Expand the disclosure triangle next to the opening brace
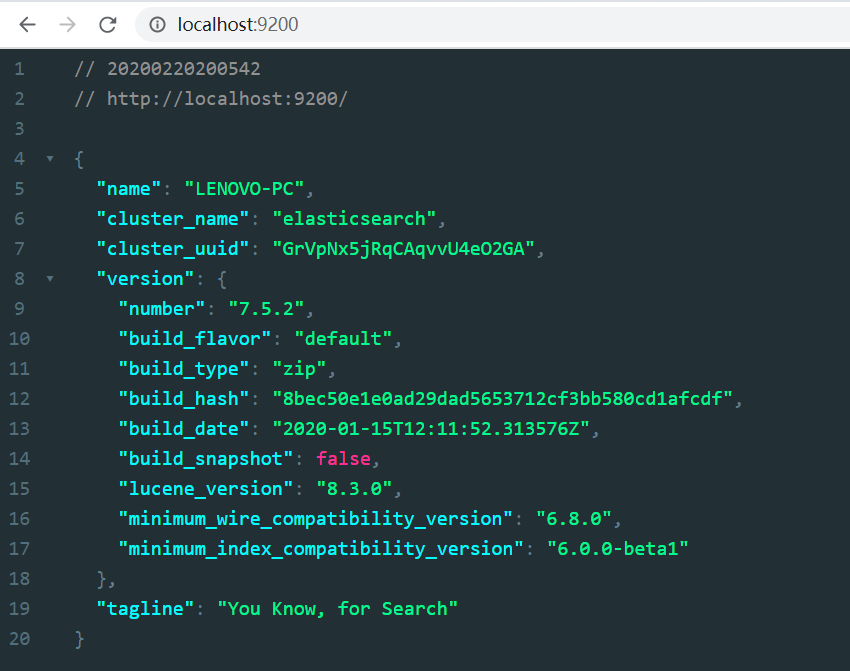 [50, 158]
